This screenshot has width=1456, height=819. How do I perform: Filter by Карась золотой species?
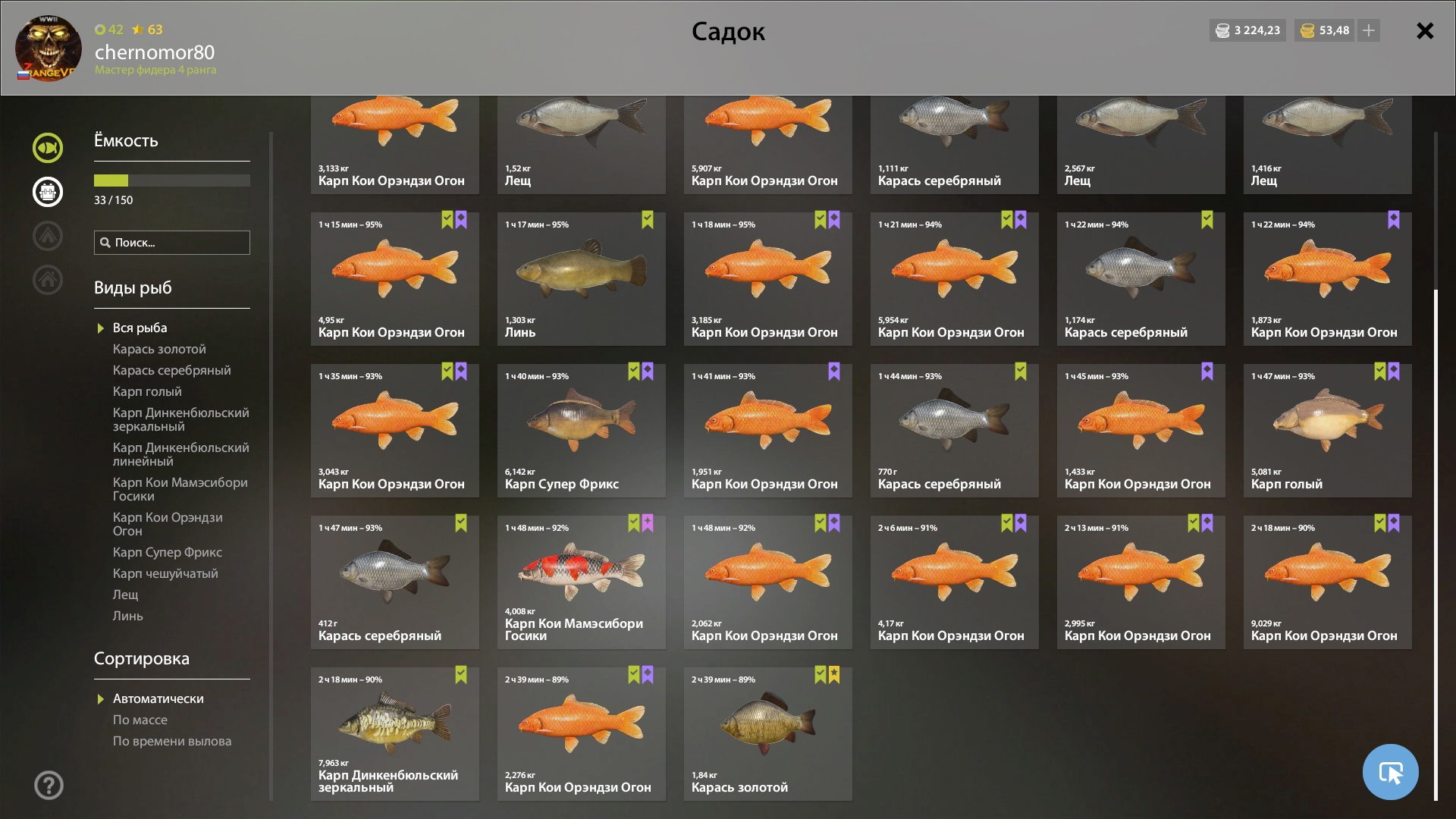tap(159, 349)
